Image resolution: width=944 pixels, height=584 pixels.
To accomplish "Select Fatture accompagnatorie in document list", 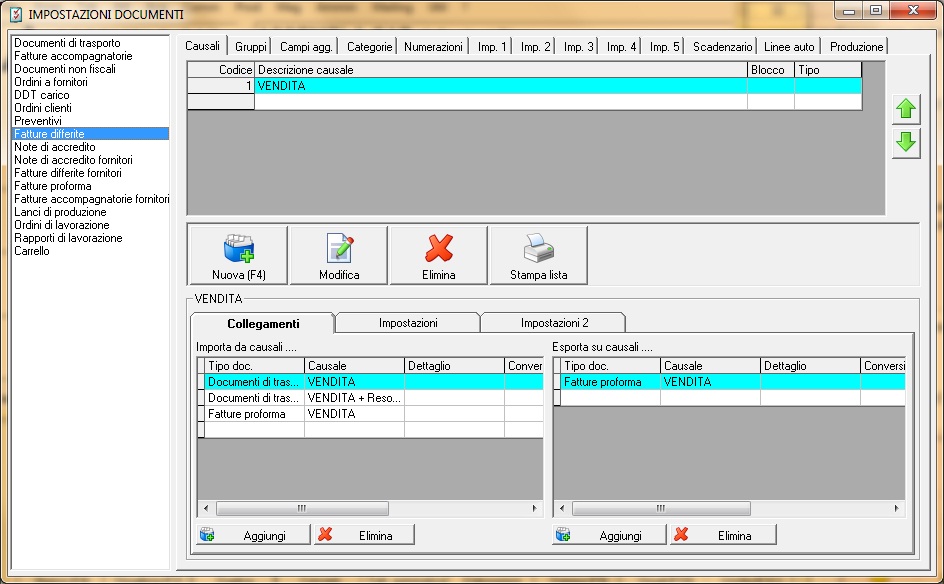I will [90, 56].
